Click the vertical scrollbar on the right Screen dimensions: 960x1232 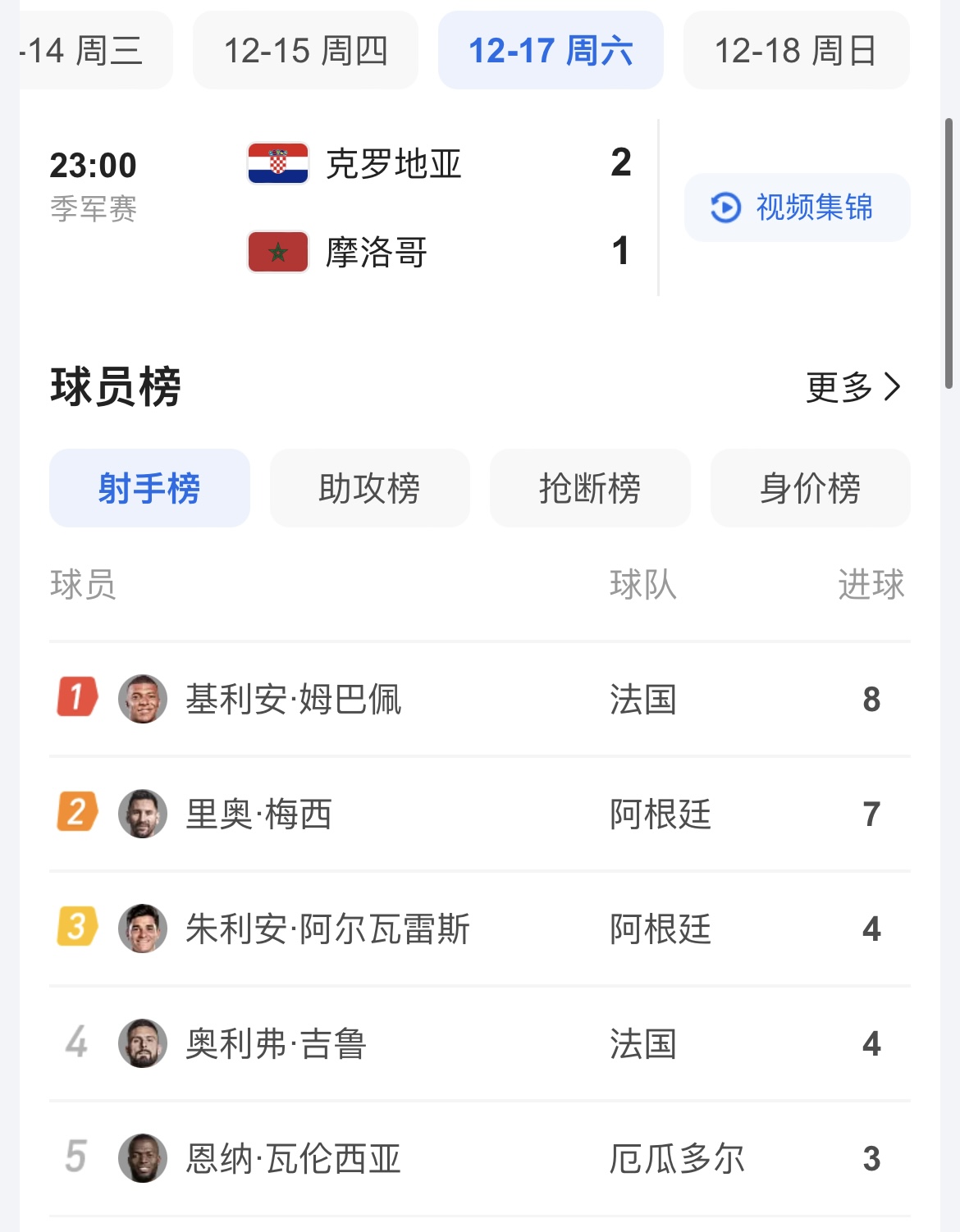[949, 253]
